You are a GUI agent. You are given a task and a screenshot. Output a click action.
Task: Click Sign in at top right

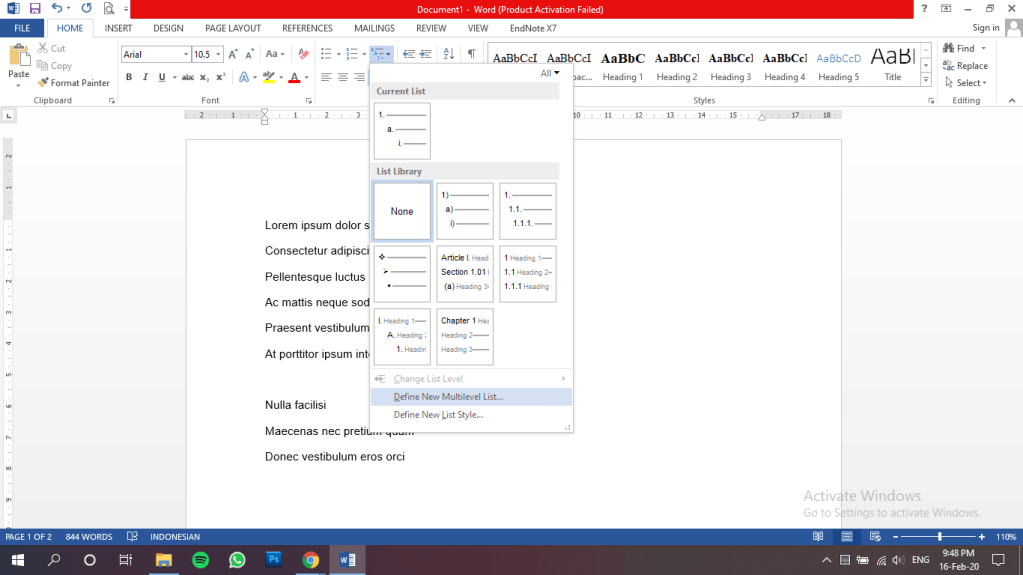(x=986, y=28)
